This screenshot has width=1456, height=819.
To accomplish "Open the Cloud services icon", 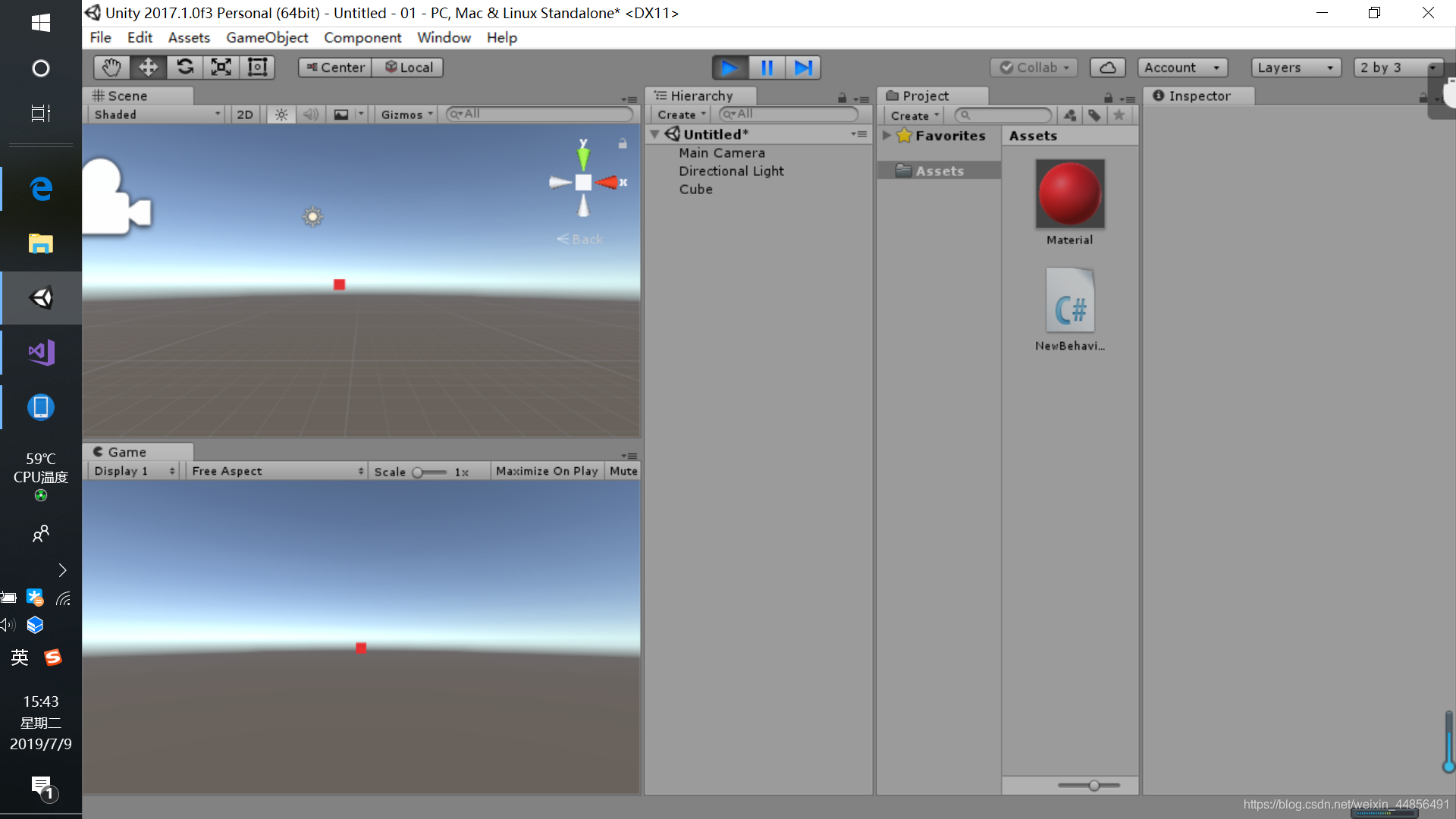I will 1107,67.
